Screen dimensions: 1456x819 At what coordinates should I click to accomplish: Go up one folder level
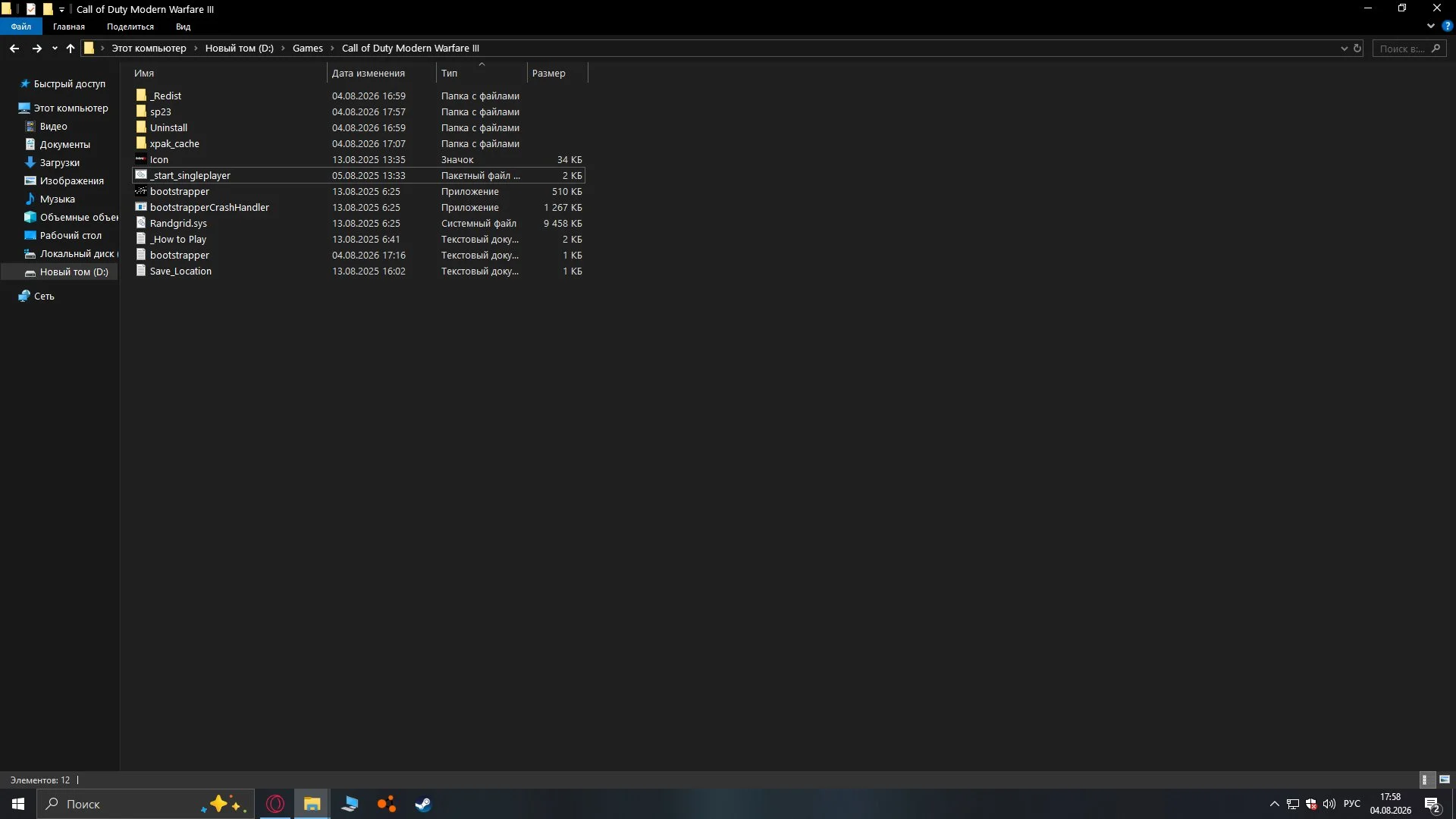[x=71, y=48]
